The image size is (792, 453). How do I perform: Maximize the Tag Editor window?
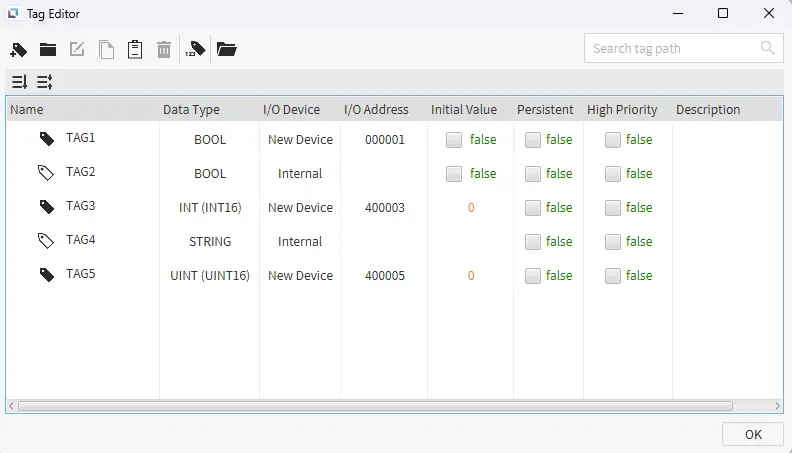(723, 13)
